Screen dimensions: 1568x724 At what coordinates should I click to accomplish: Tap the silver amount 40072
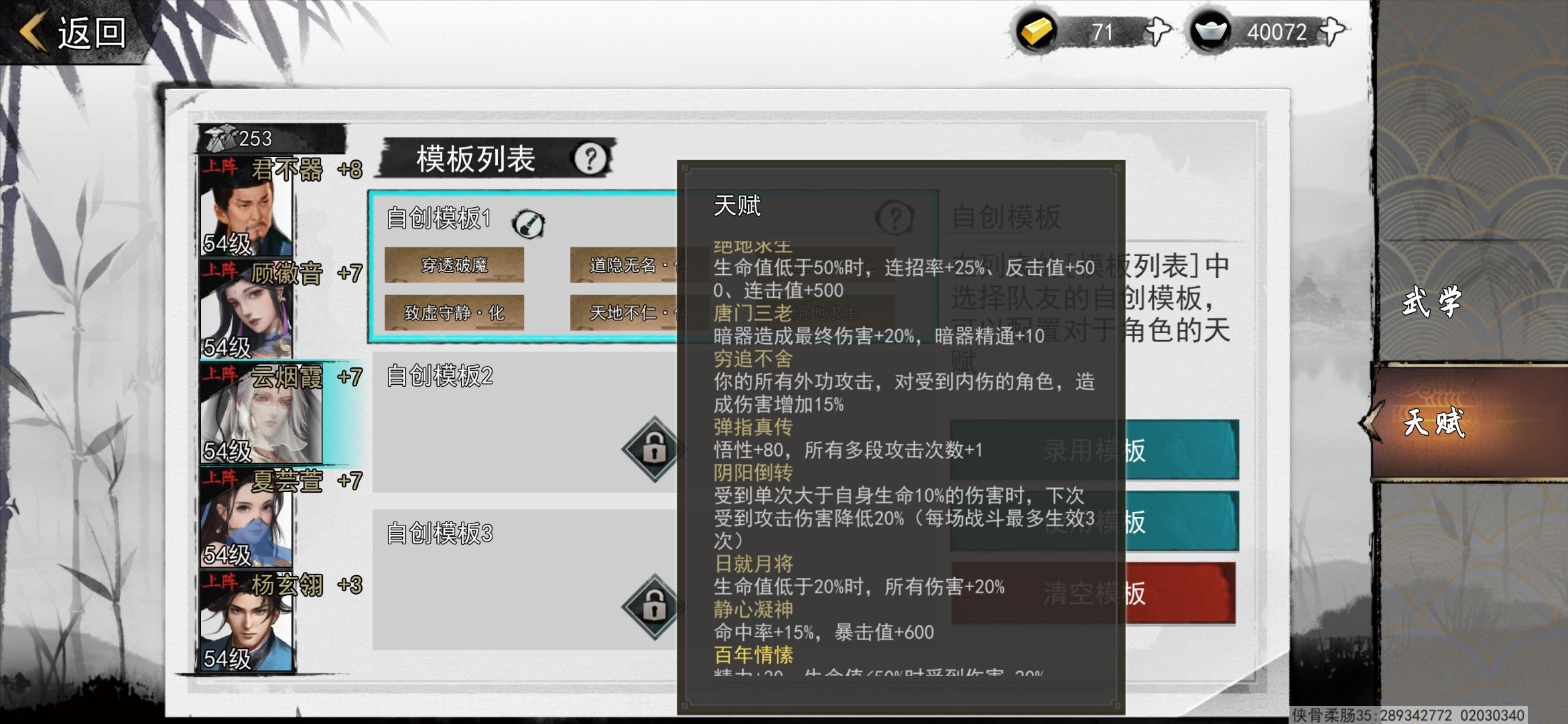(x=1277, y=32)
